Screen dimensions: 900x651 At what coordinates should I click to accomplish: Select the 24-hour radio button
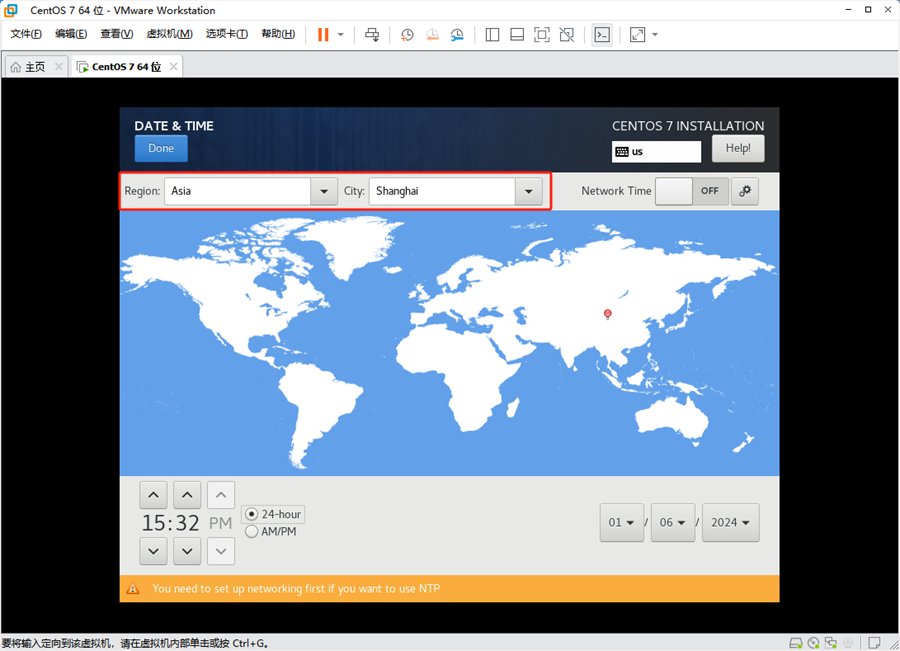[x=251, y=514]
